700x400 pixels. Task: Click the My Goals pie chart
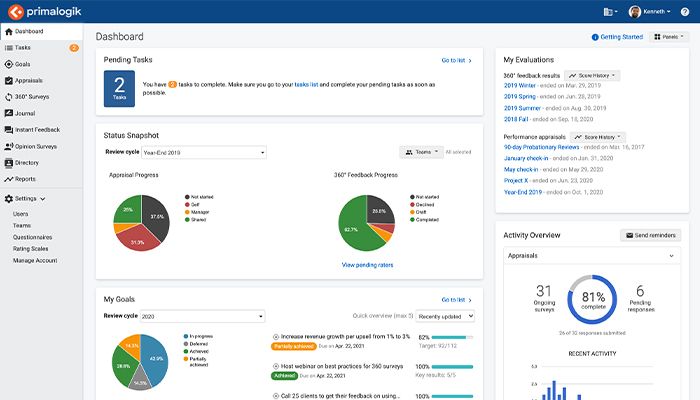[x=140, y=362]
